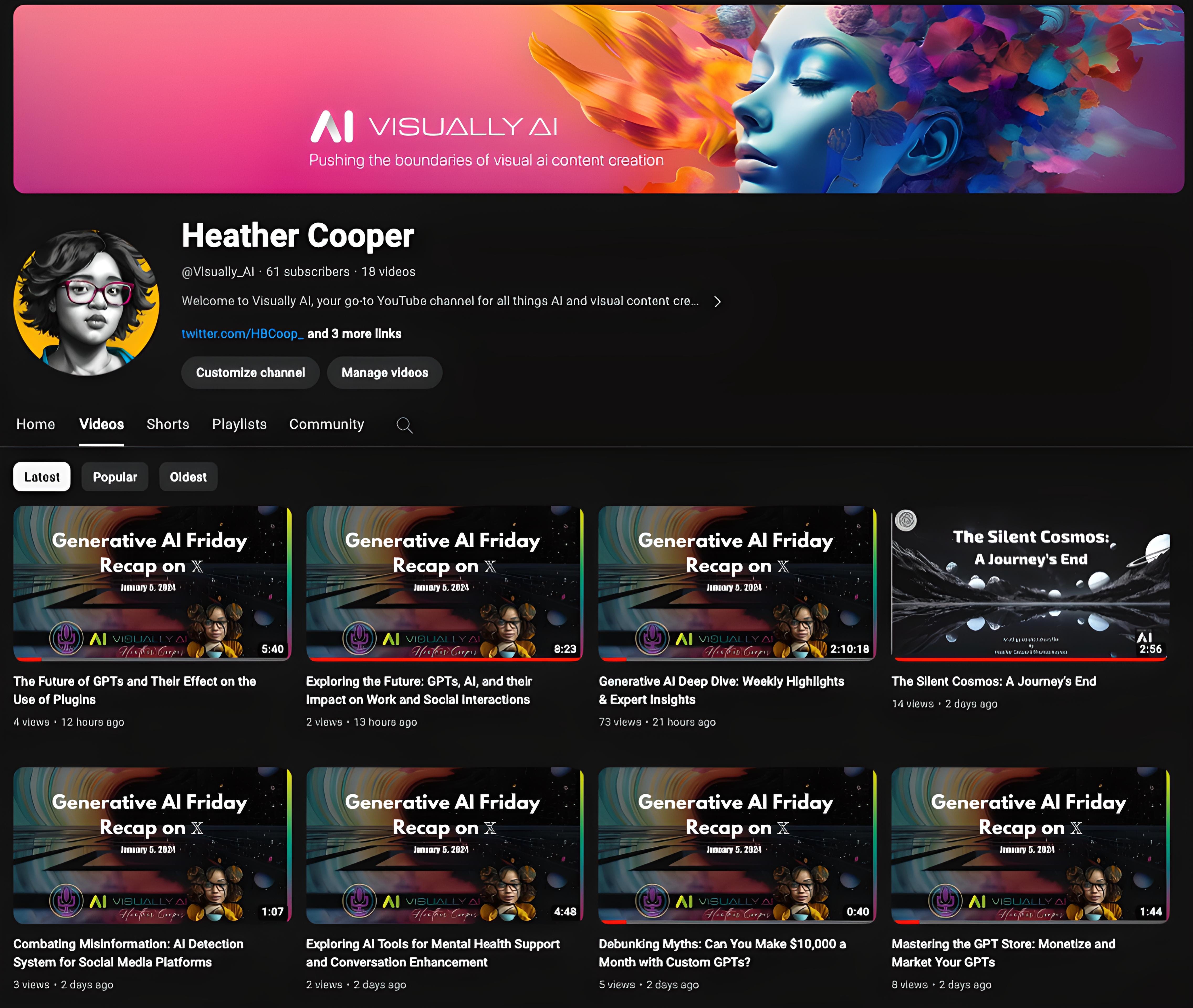Sort videos by Oldest
This screenshot has height=1008, width=1193.
(188, 477)
